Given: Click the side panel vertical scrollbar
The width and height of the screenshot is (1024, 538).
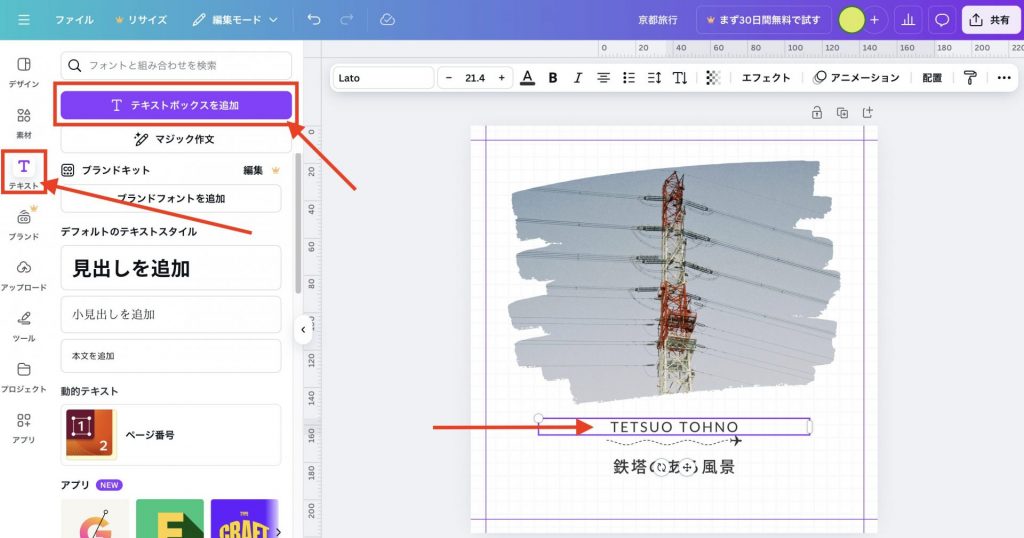Looking at the screenshot, I should (x=298, y=223).
